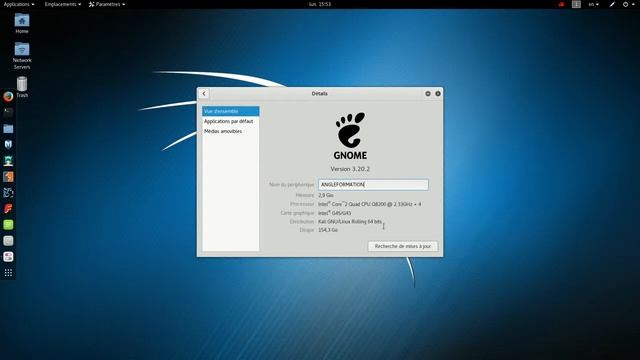Show all applications grid
The height and width of the screenshot is (360, 640).
[x=8, y=273]
